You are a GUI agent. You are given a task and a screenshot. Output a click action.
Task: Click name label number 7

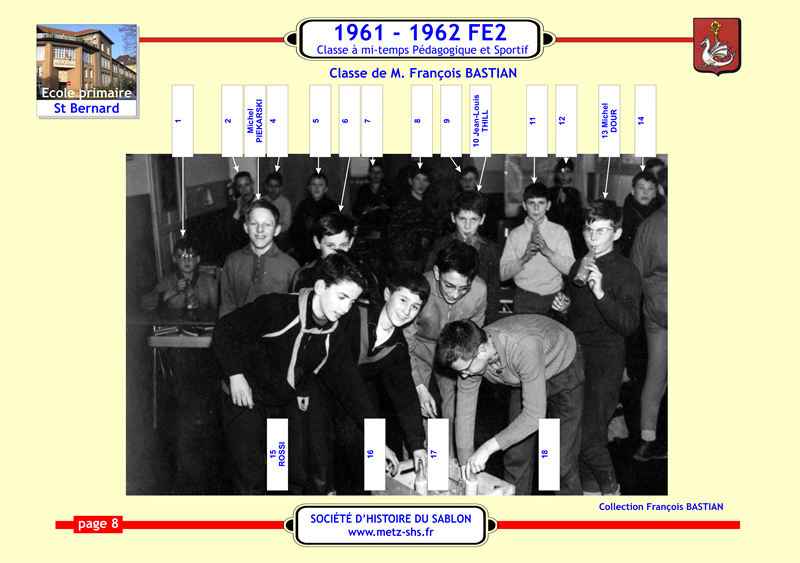[372, 121]
